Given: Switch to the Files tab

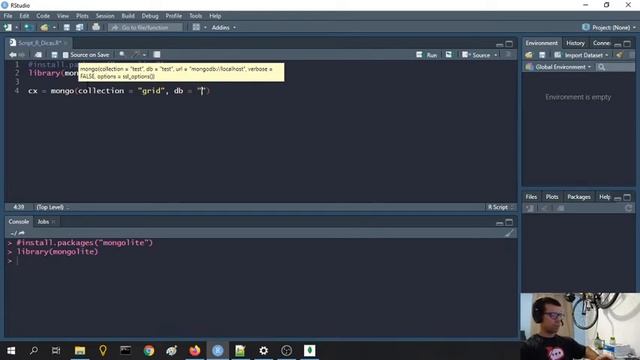Looking at the screenshot, I should pyautogui.click(x=531, y=197).
